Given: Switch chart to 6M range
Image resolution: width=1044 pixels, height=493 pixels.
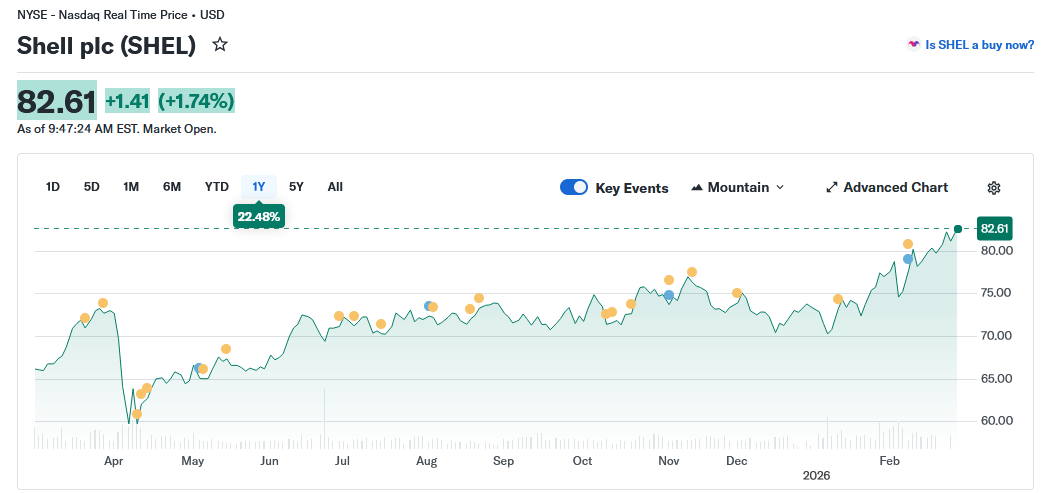Looking at the screenshot, I should tap(172, 187).
